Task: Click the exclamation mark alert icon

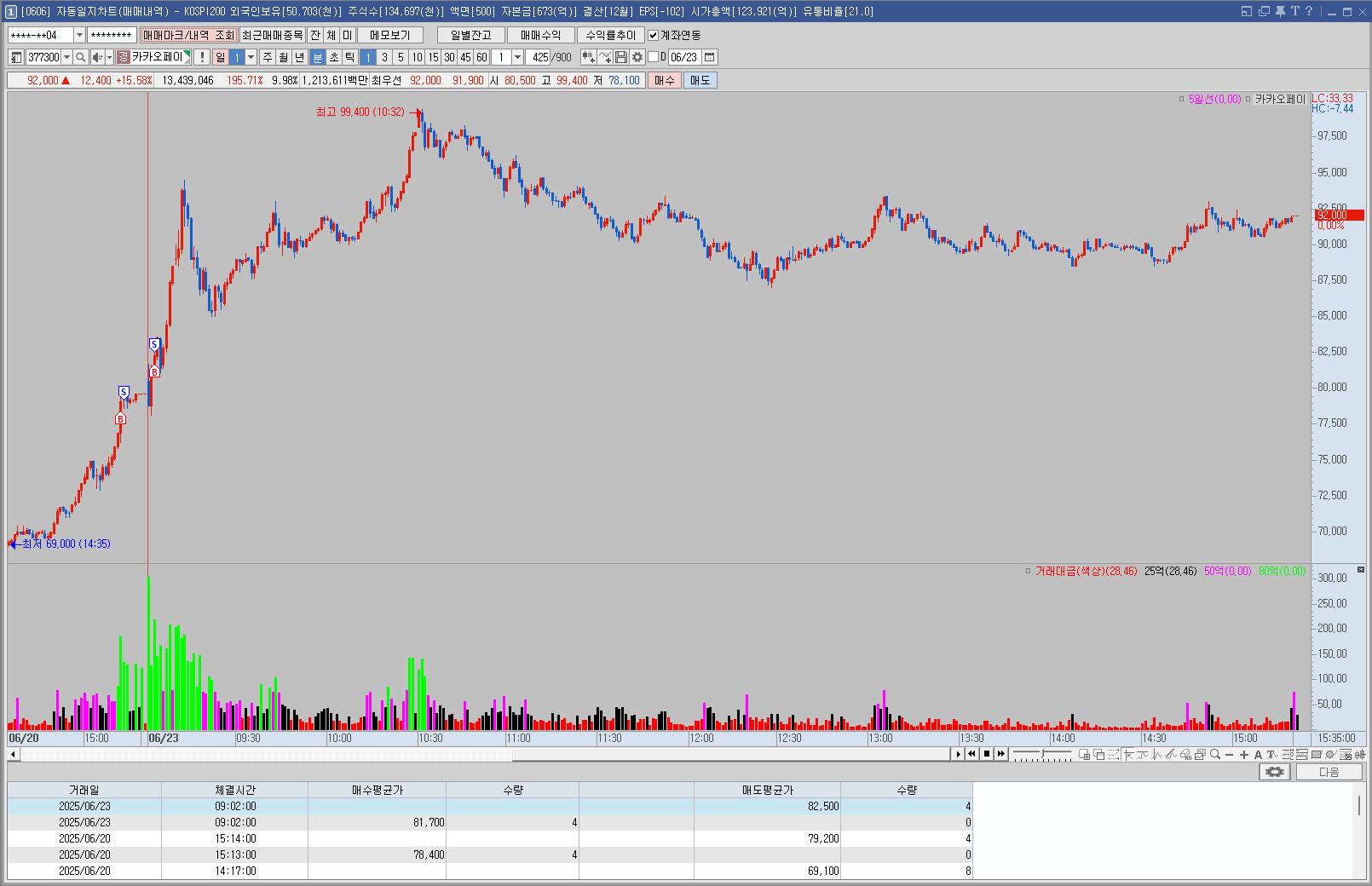Action: 201,57
